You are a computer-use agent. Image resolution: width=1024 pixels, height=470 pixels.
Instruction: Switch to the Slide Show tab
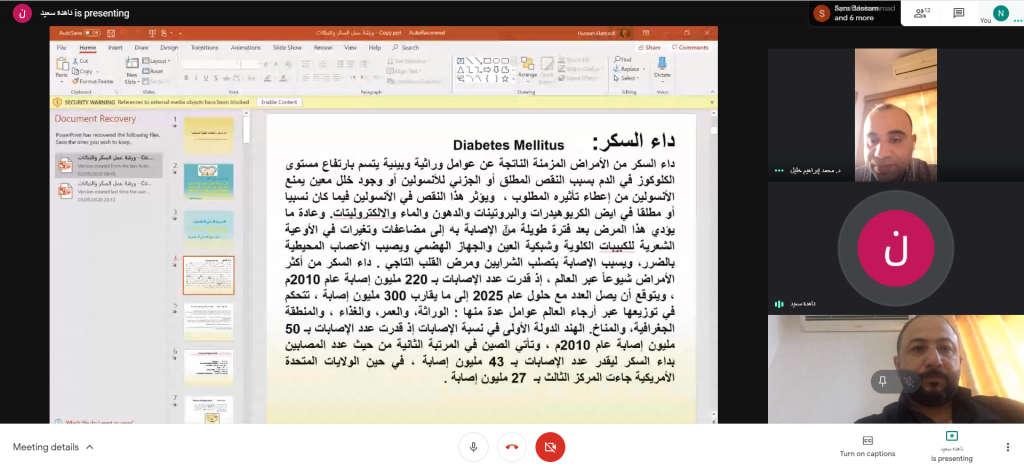[x=287, y=47]
